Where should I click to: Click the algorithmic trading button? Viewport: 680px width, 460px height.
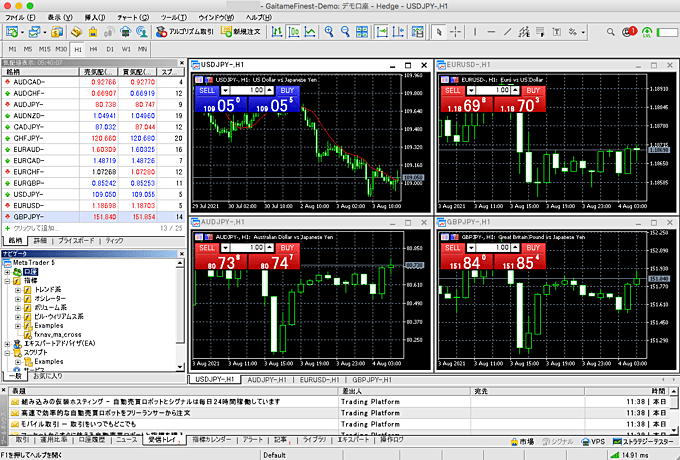[x=185, y=32]
